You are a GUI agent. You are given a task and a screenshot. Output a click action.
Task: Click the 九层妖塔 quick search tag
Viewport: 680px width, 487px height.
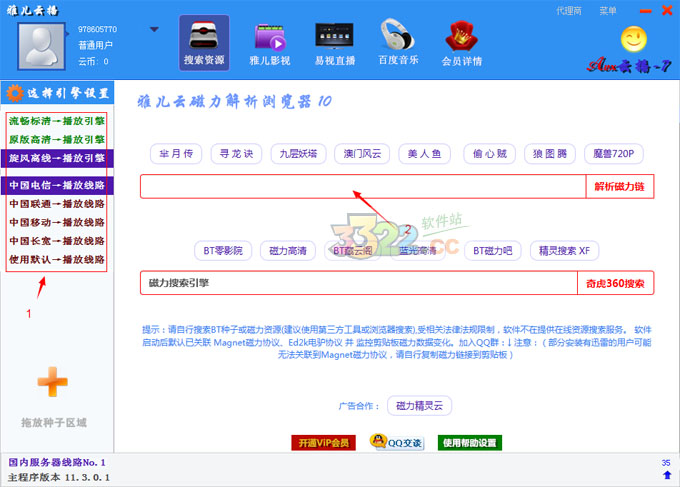[x=298, y=154]
